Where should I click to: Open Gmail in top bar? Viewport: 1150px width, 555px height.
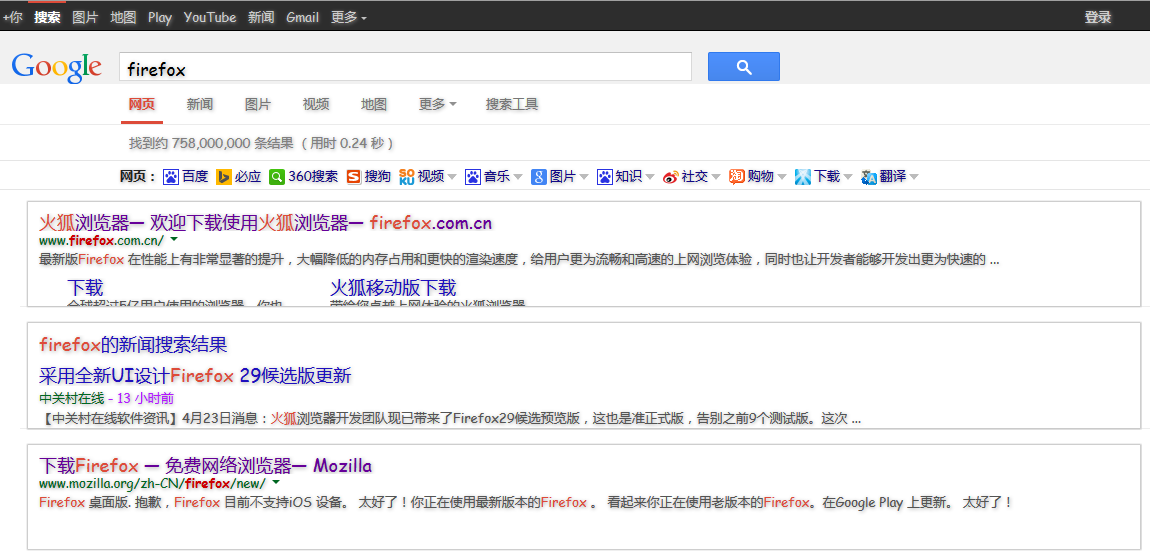(x=302, y=18)
